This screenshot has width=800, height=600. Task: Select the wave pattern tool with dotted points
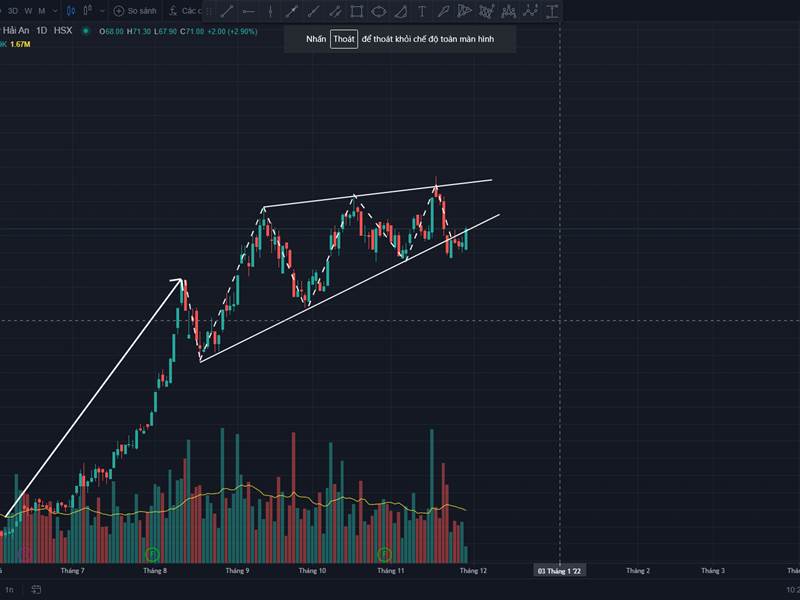pos(530,11)
